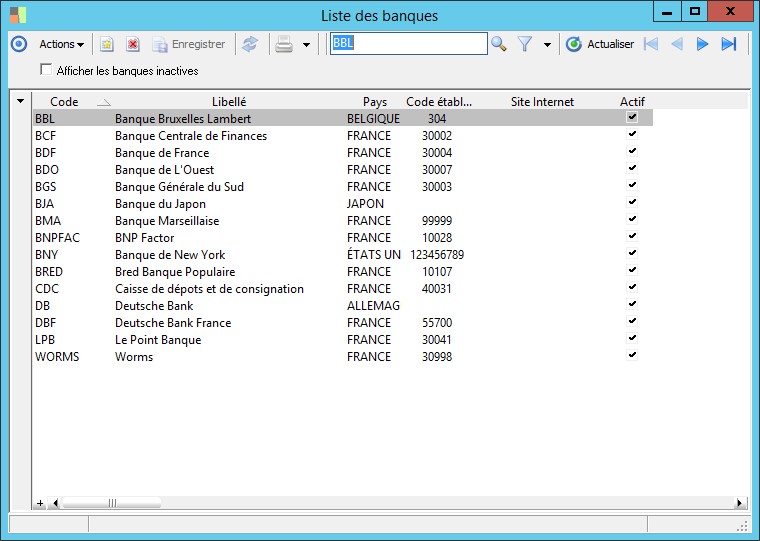The width and height of the screenshot is (760, 541).
Task: Toggle Actif checkbox for Banque Bruxelles Lambert
Action: pos(632,118)
